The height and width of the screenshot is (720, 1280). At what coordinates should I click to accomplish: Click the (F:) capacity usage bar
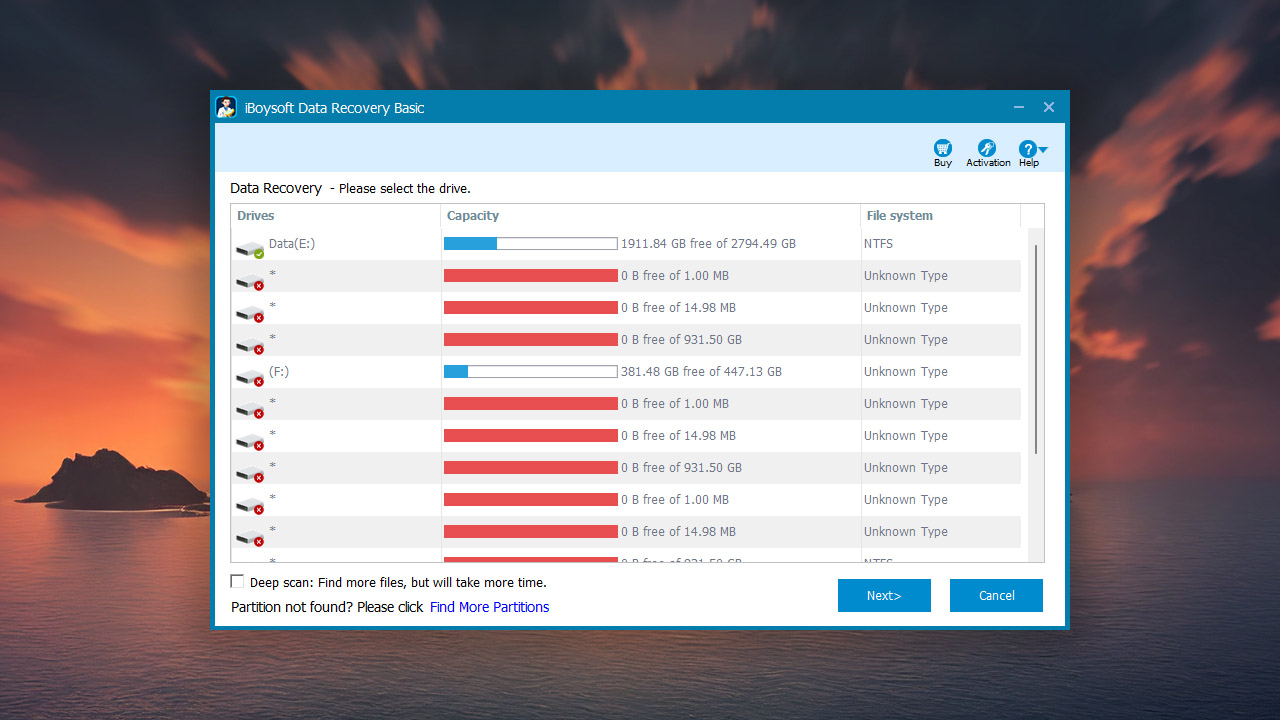pos(530,372)
